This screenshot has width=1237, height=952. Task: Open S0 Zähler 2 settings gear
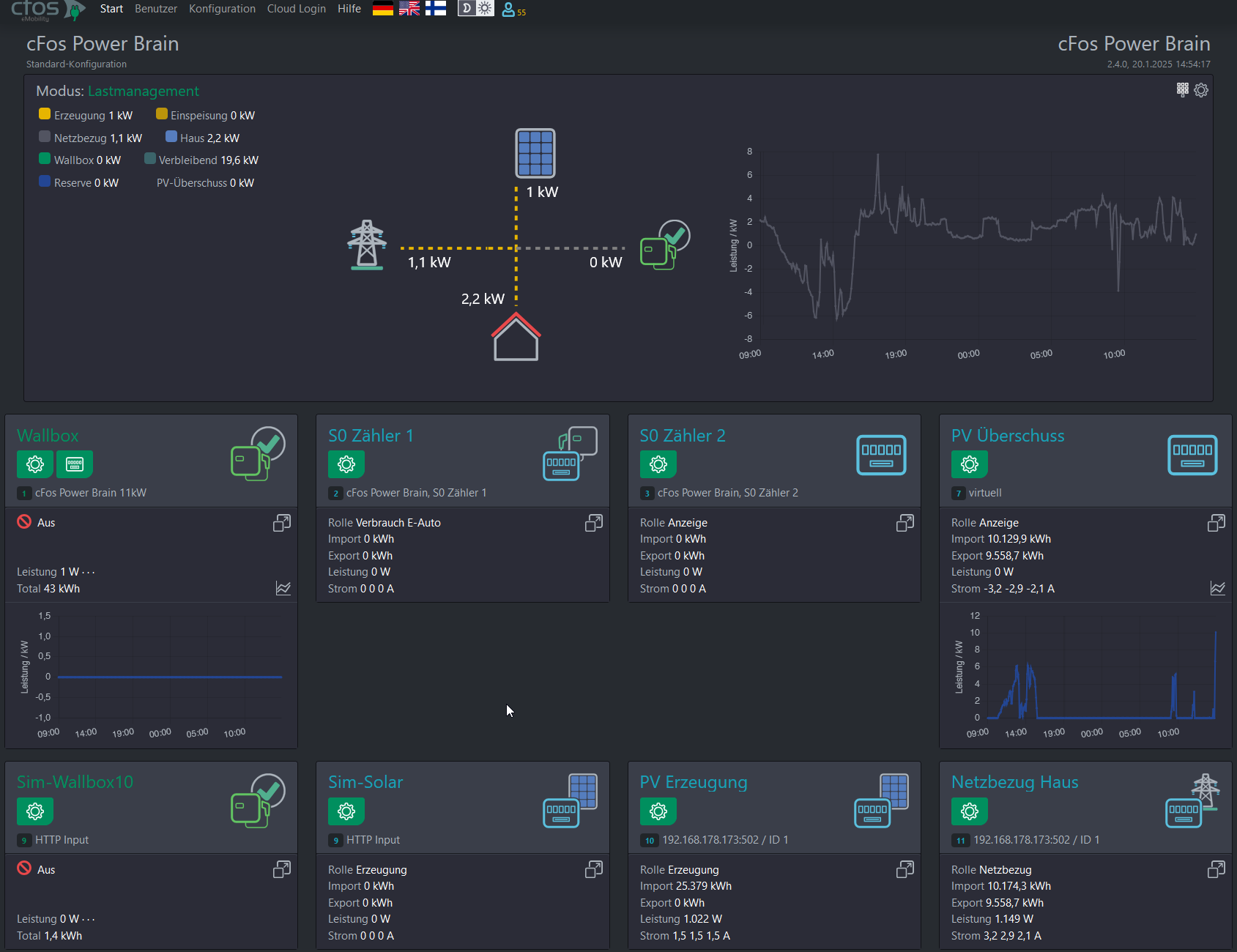(658, 464)
